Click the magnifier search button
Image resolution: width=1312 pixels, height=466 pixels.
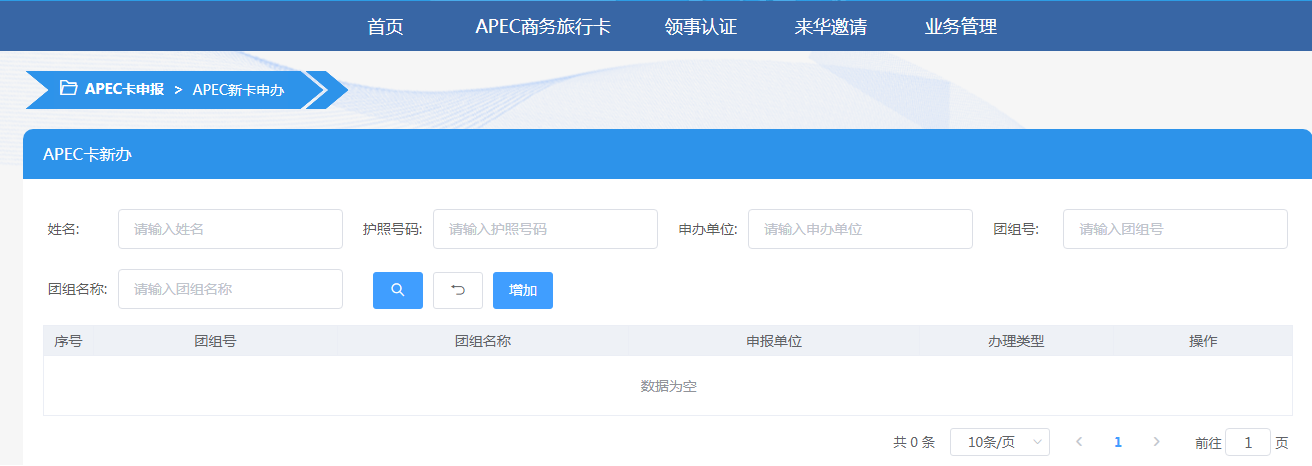[x=397, y=290]
